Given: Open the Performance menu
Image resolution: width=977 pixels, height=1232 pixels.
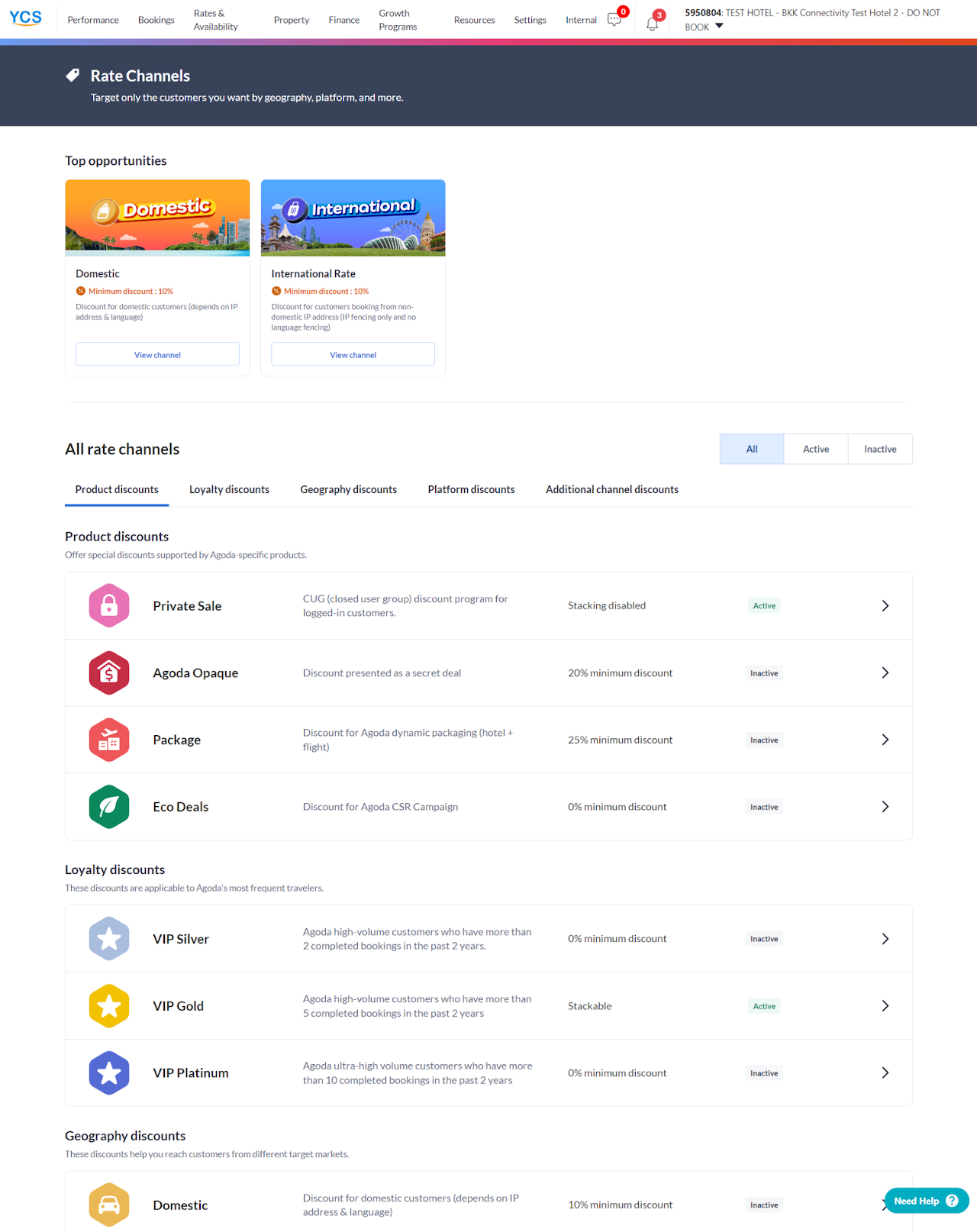Looking at the screenshot, I should pyautogui.click(x=93, y=20).
